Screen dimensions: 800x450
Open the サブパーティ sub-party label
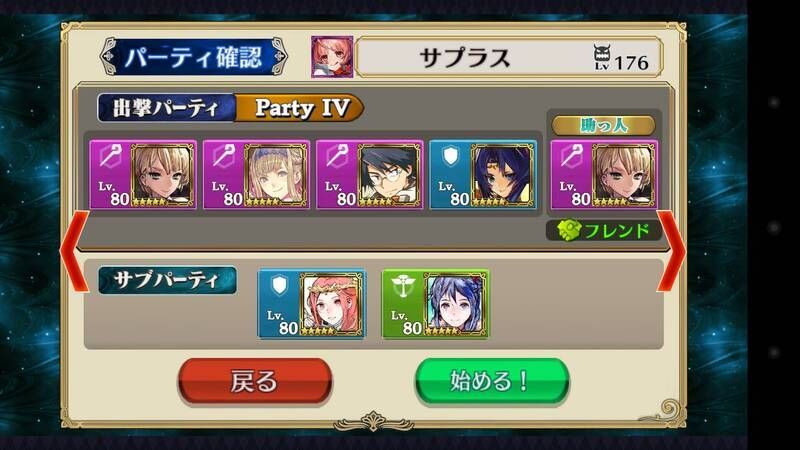[167, 280]
